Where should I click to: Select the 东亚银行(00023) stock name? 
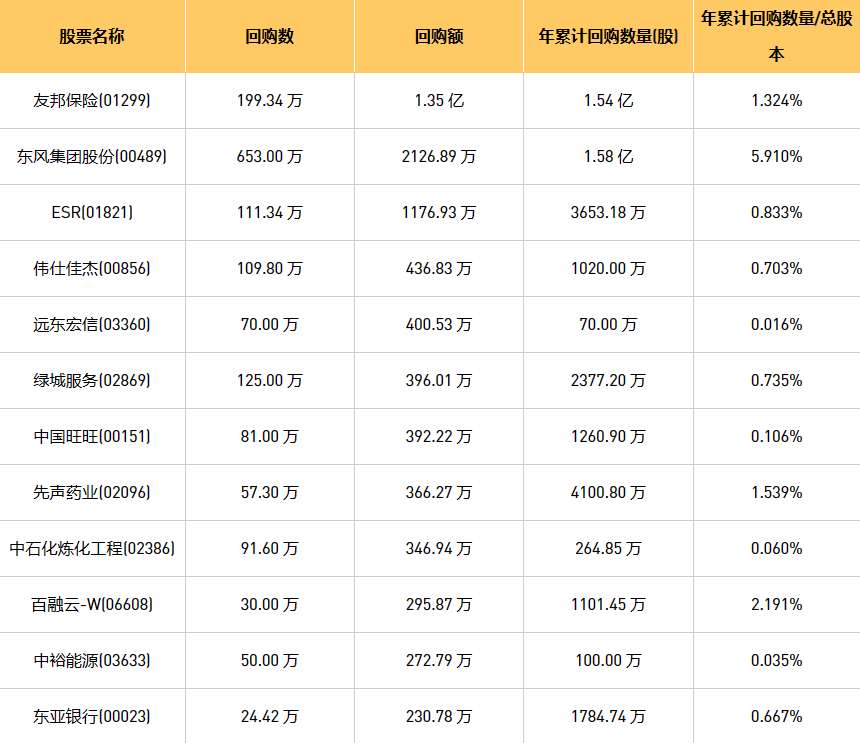92,716
